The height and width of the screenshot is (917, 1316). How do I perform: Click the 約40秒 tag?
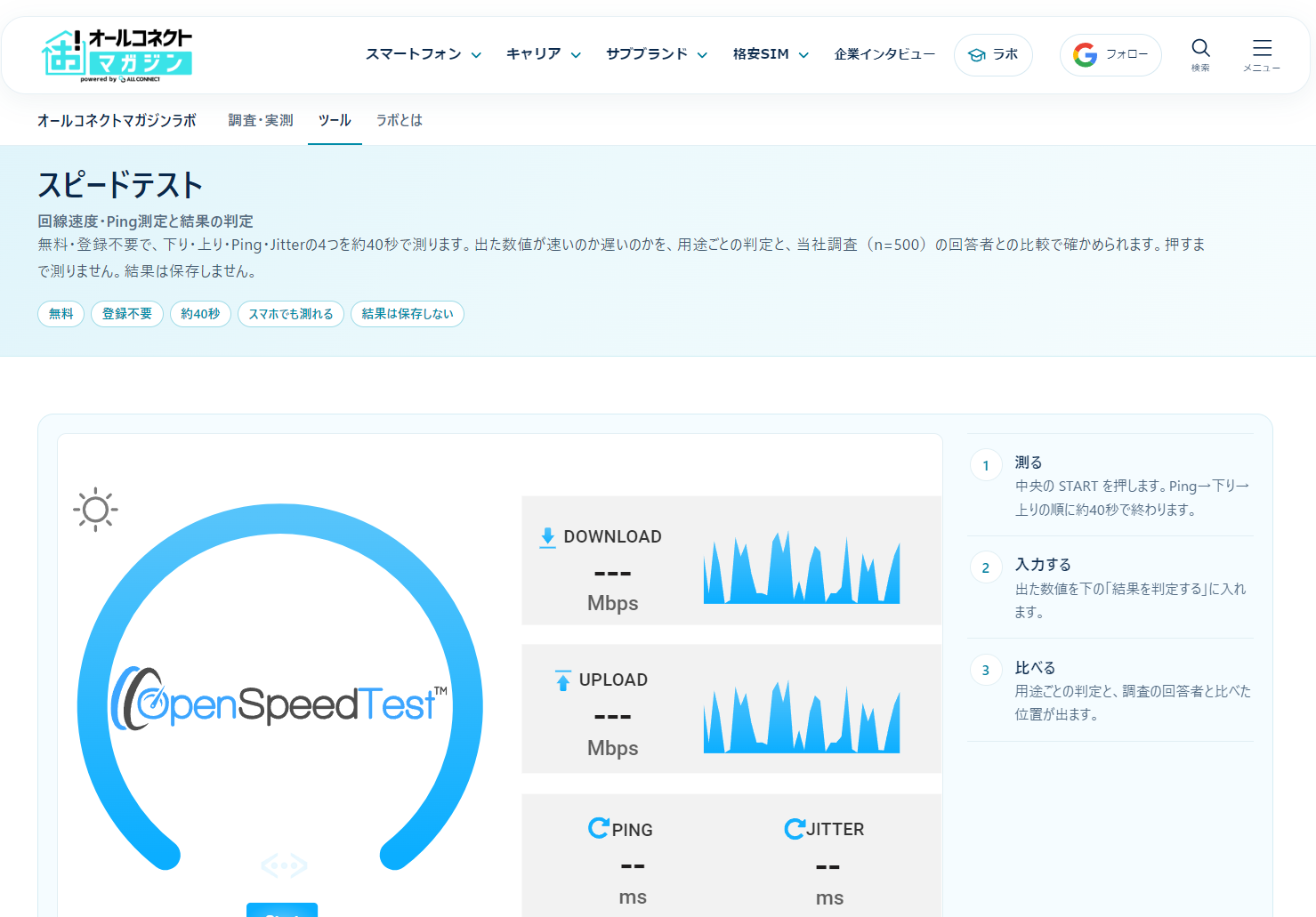point(201,313)
